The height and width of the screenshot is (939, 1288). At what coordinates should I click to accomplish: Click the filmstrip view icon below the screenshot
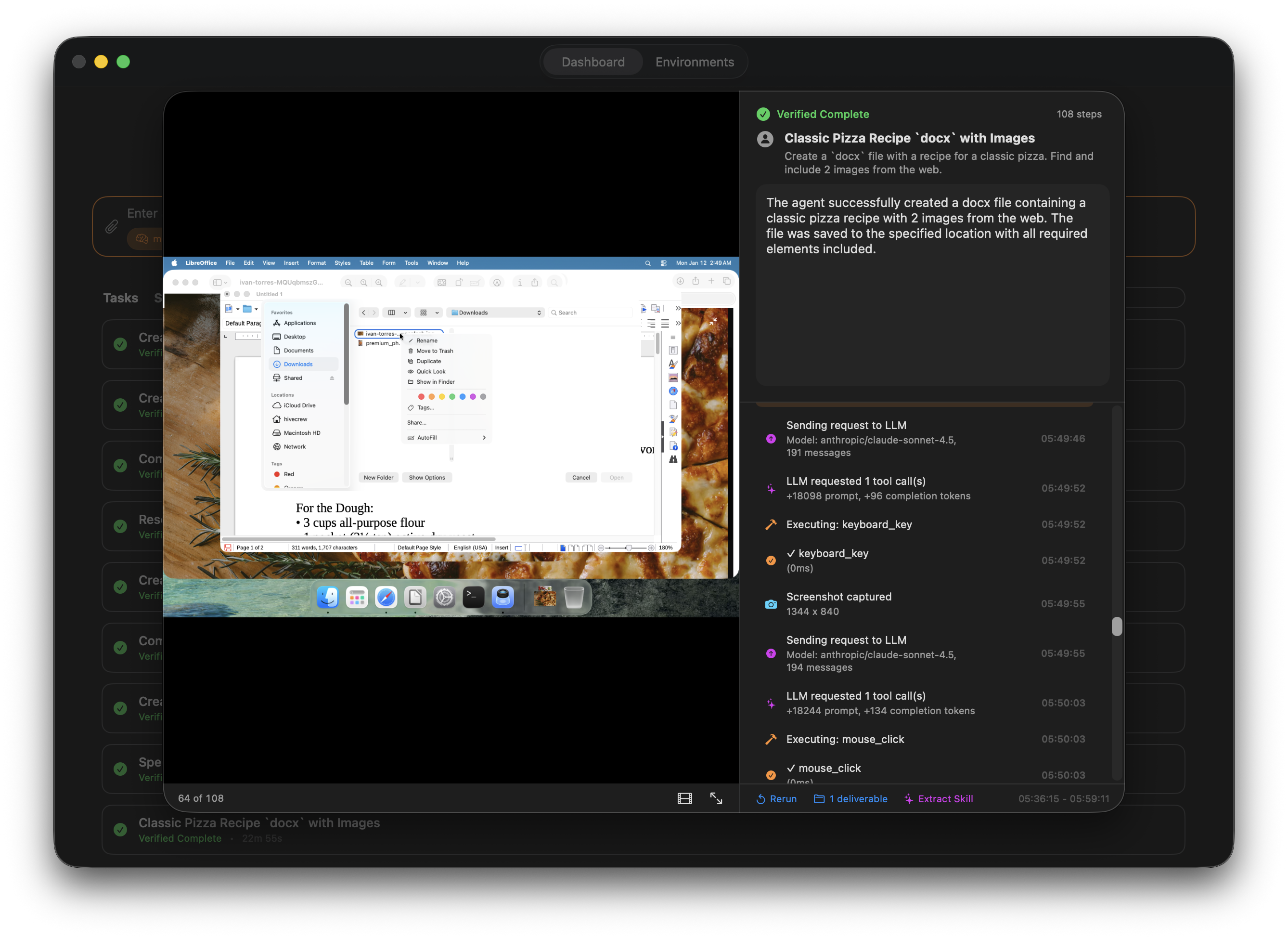(x=684, y=798)
